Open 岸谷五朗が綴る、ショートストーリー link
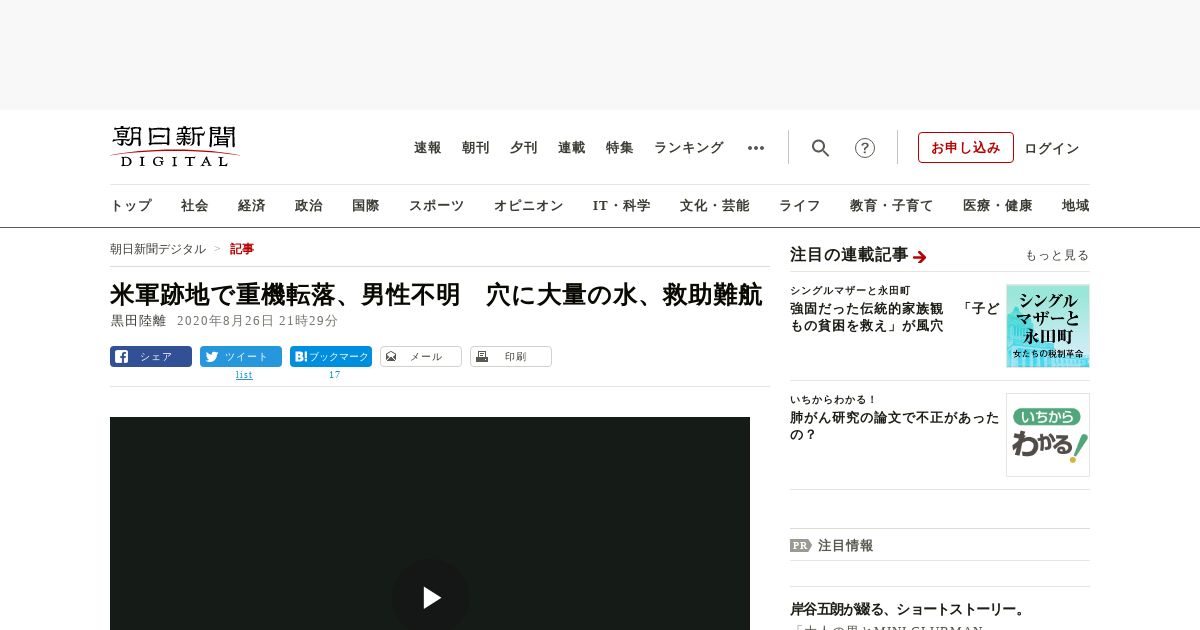The width and height of the screenshot is (1200, 630). pyautogui.click(x=908, y=609)
